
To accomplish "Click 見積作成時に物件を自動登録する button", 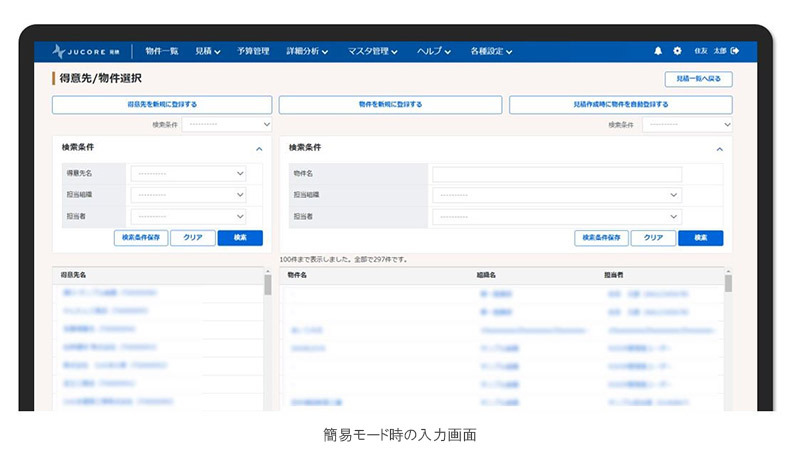I will click(x=620, y=105).
